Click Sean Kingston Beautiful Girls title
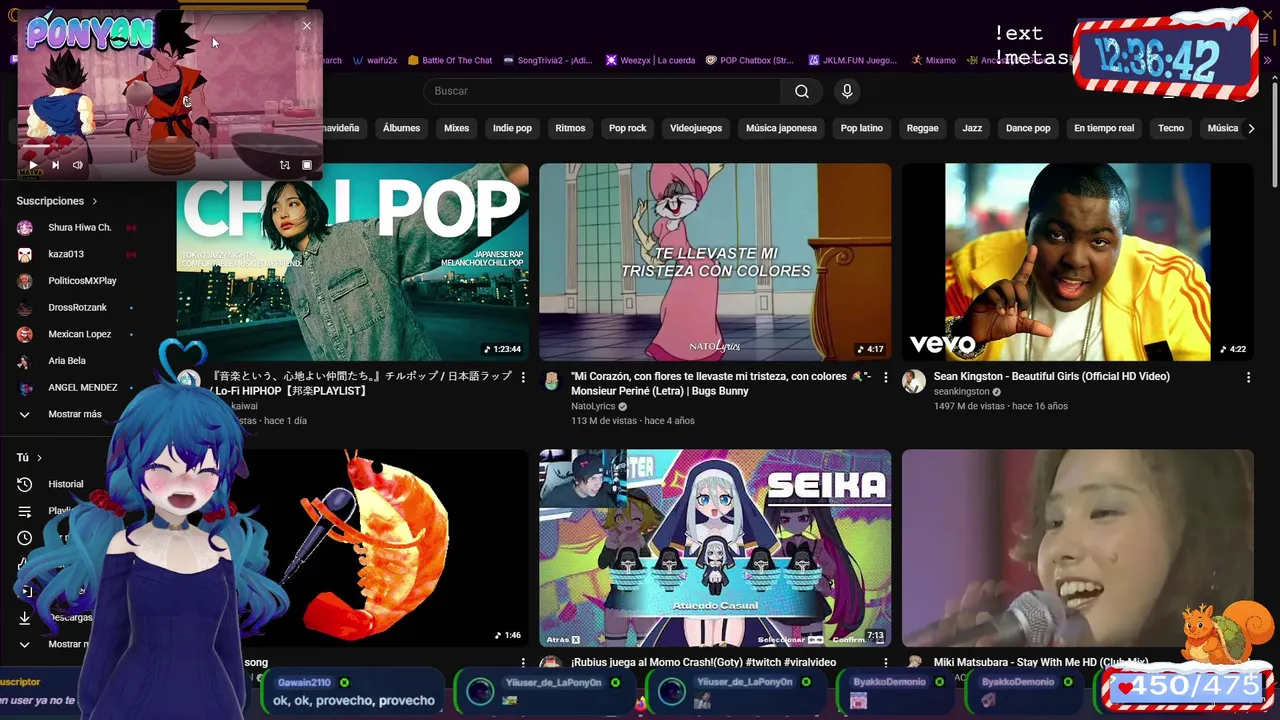Image resolution: width=1280 pixels, height=720 pixels. (x=1052, y=377)
